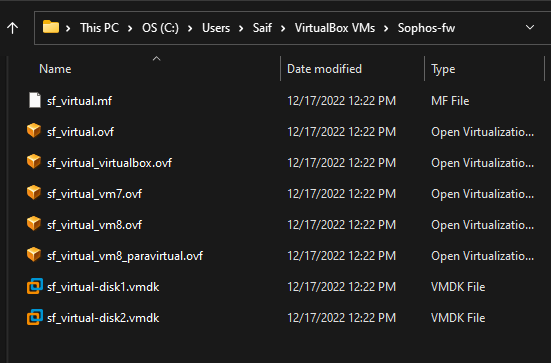The height and width of the screenshot is (363, 551).
Task: Go to Saif folder in breadcrumb
Action: (262, 28)
